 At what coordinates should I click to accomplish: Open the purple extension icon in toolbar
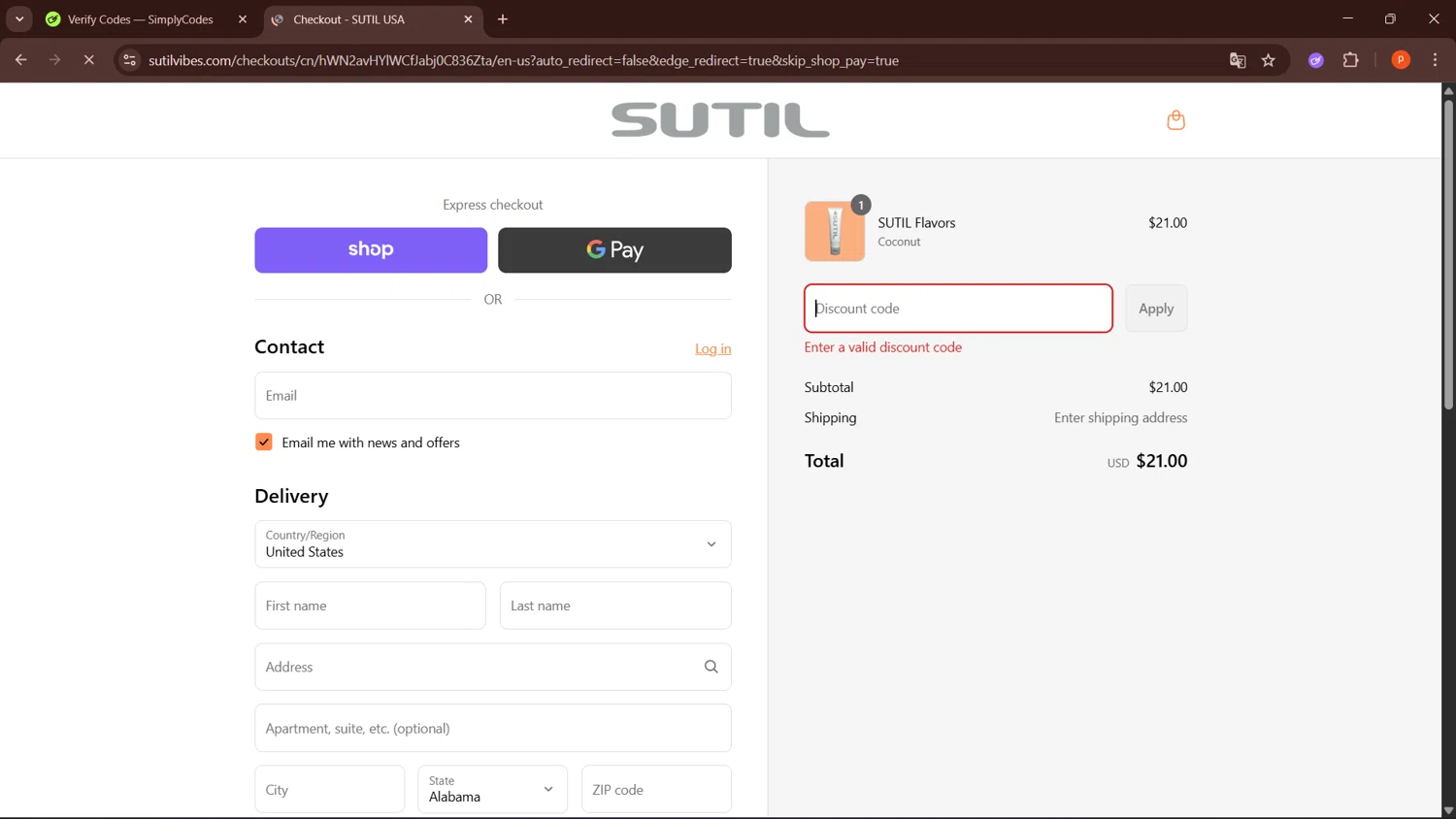coord(1316,60)
